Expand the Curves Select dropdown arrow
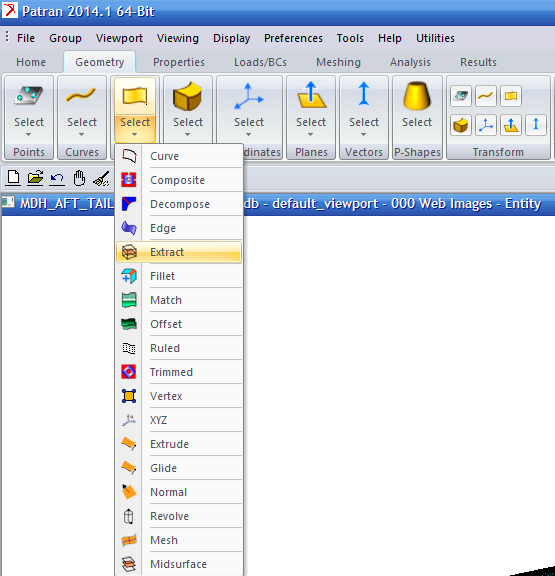Screen dimensions: 555x576 point(82,135)
